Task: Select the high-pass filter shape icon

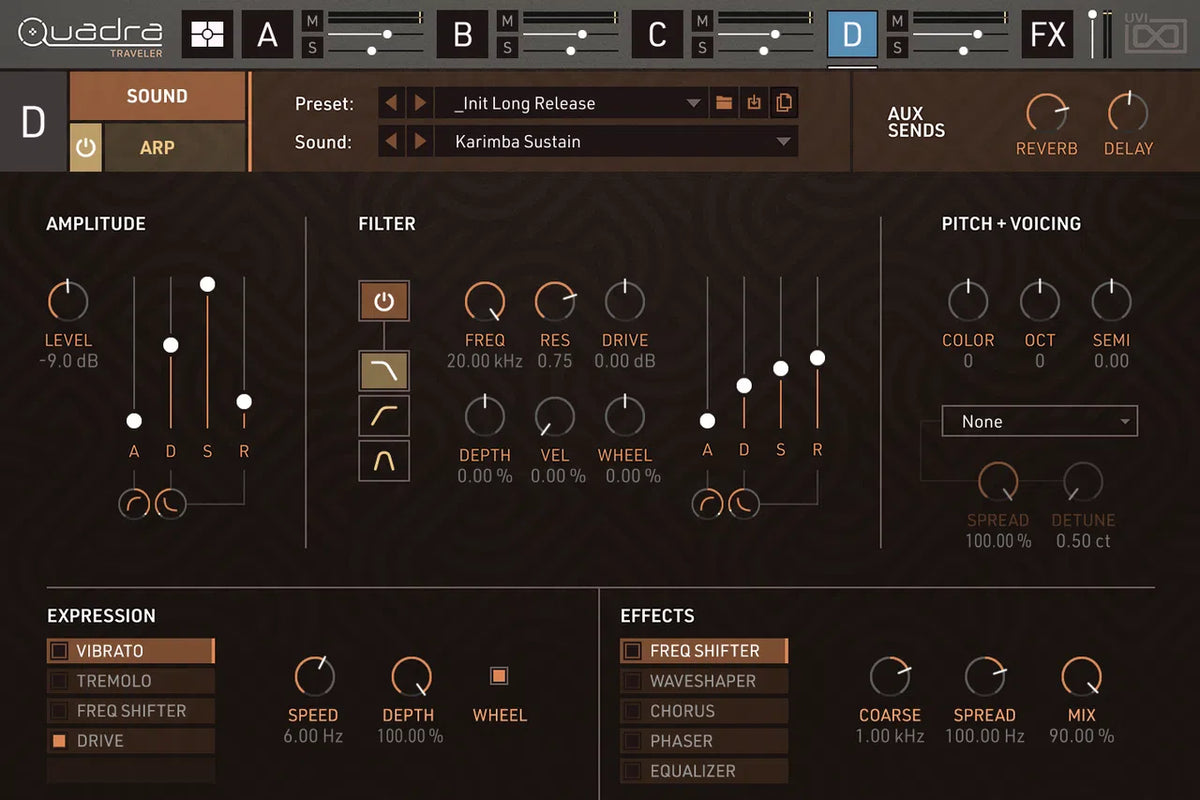Action: click(x=384, y=415)
